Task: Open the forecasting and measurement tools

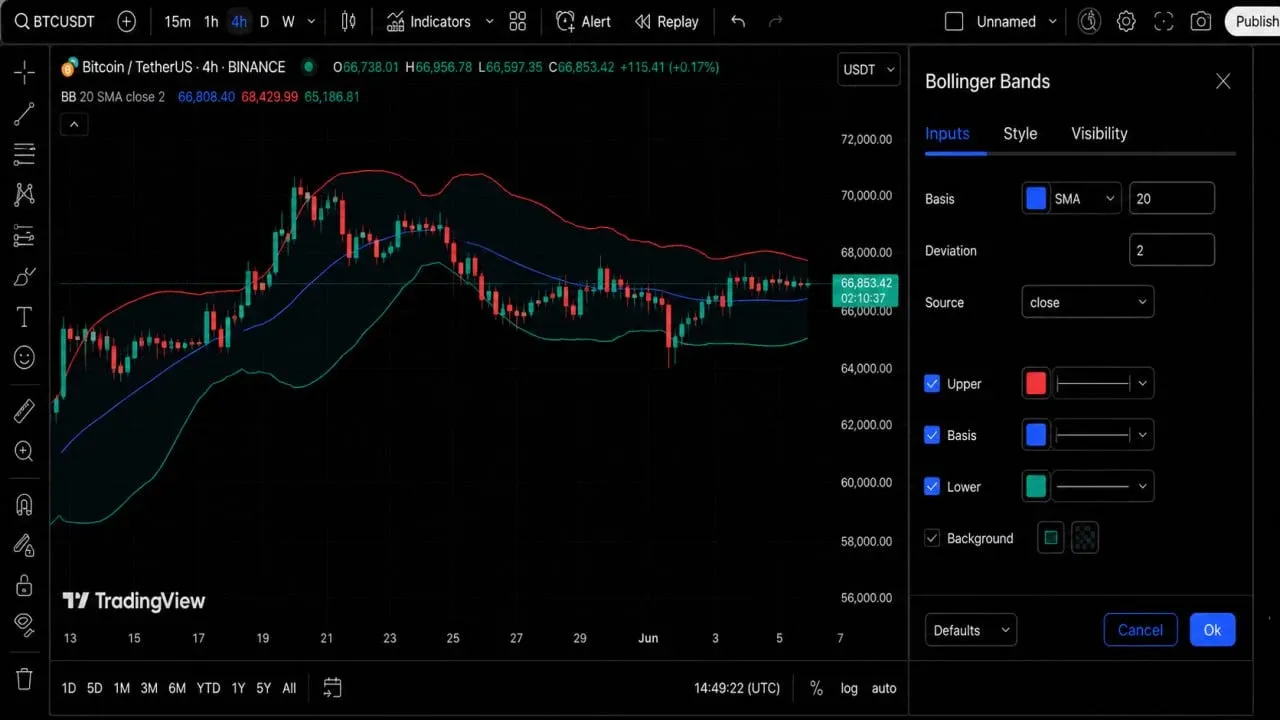Action: 24,236
